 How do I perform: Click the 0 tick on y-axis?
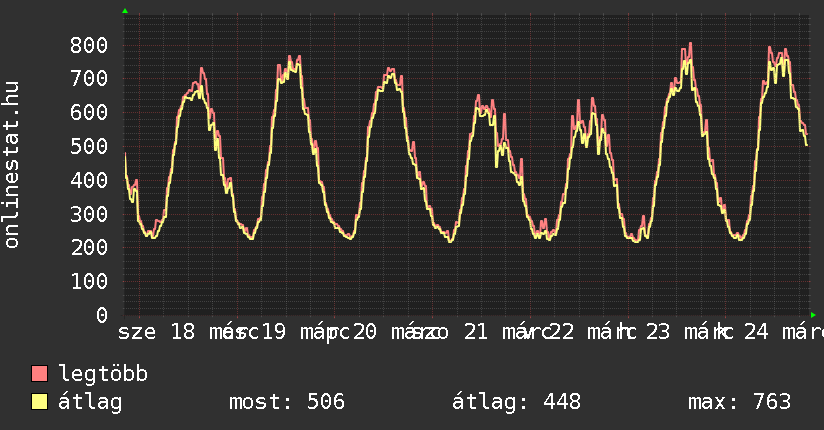(101, 315)
